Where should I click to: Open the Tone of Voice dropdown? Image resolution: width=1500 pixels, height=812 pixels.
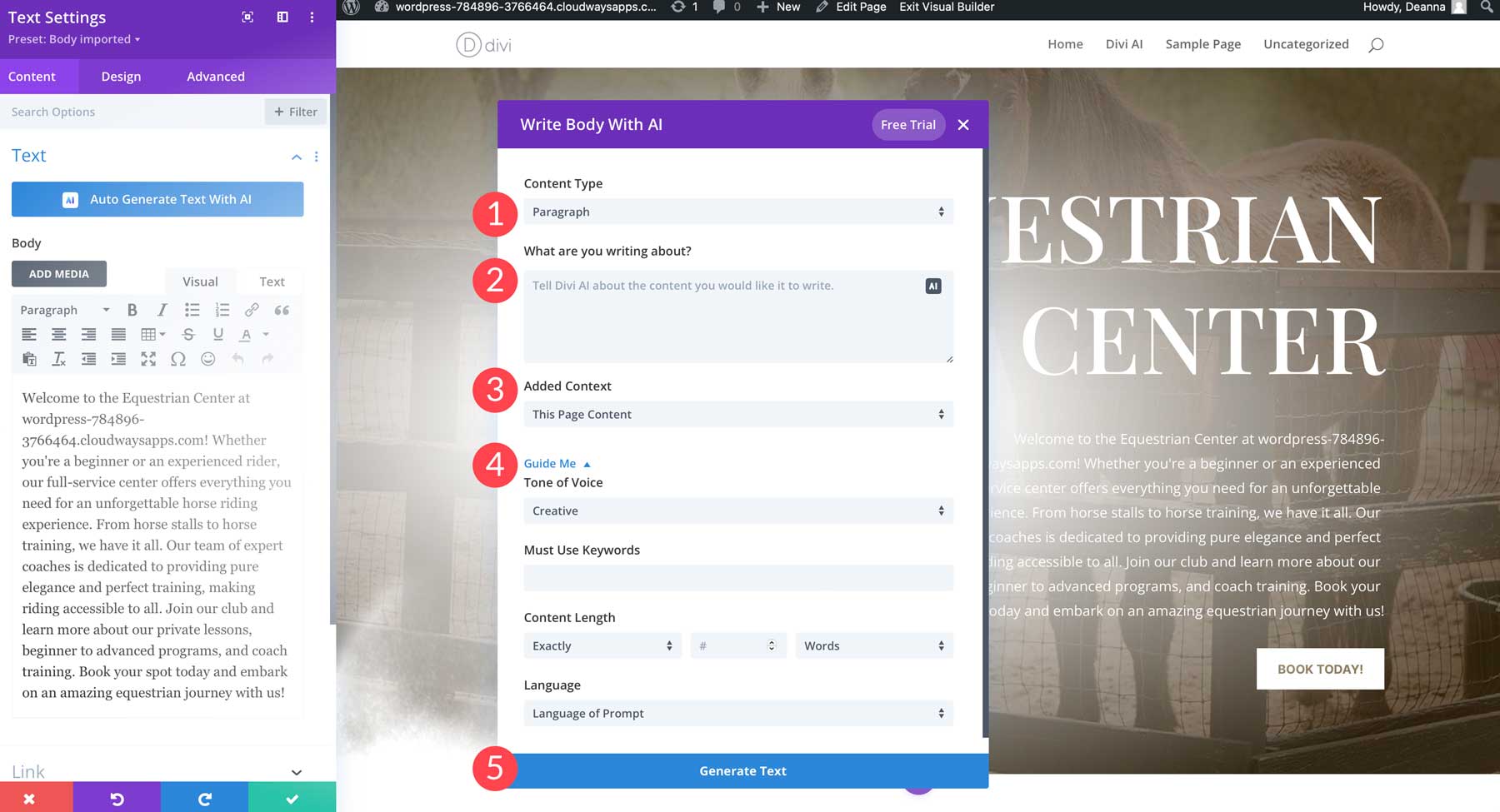[737, 511]
